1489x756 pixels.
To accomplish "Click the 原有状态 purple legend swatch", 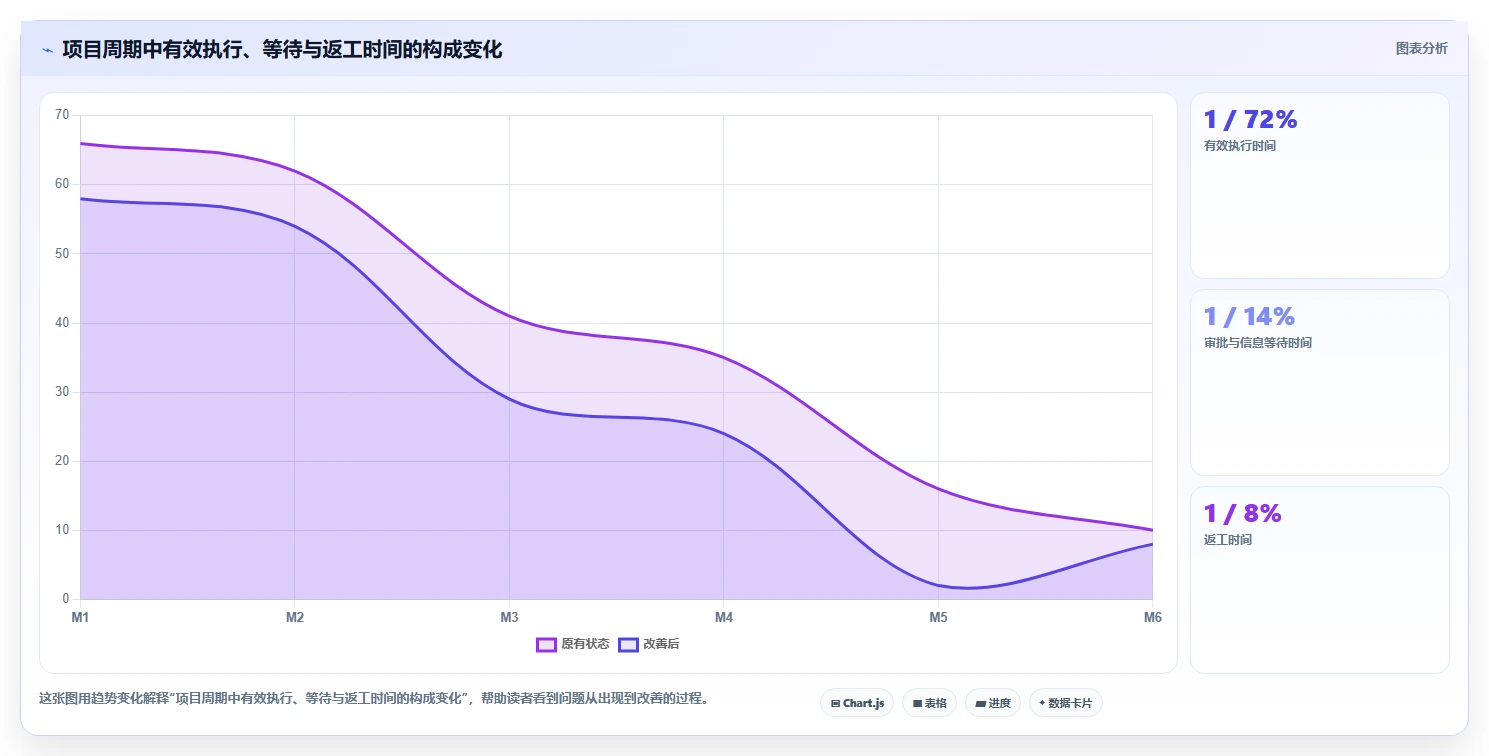I will pos(546,644).
